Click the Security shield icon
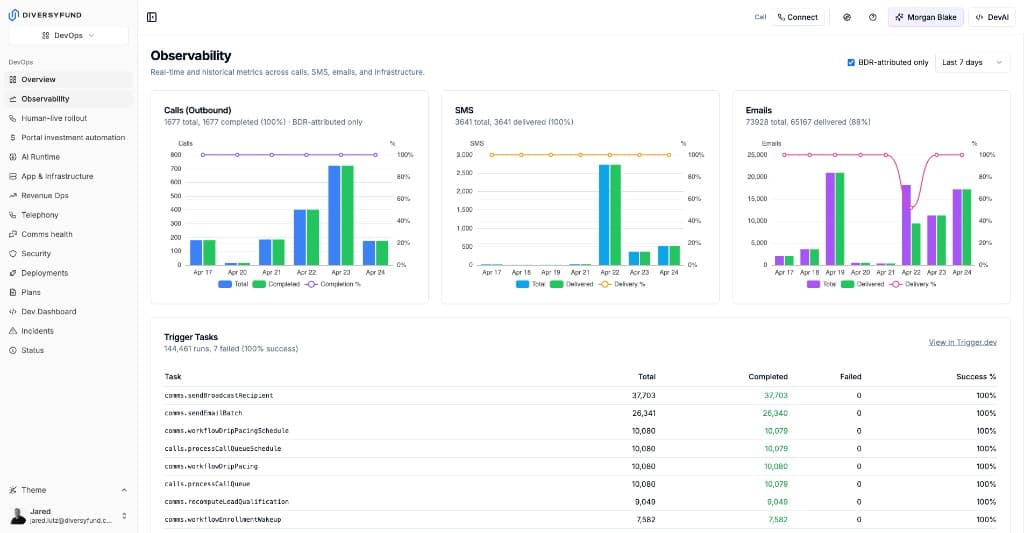Viewport: 1024px width, 533px height. 12,253
